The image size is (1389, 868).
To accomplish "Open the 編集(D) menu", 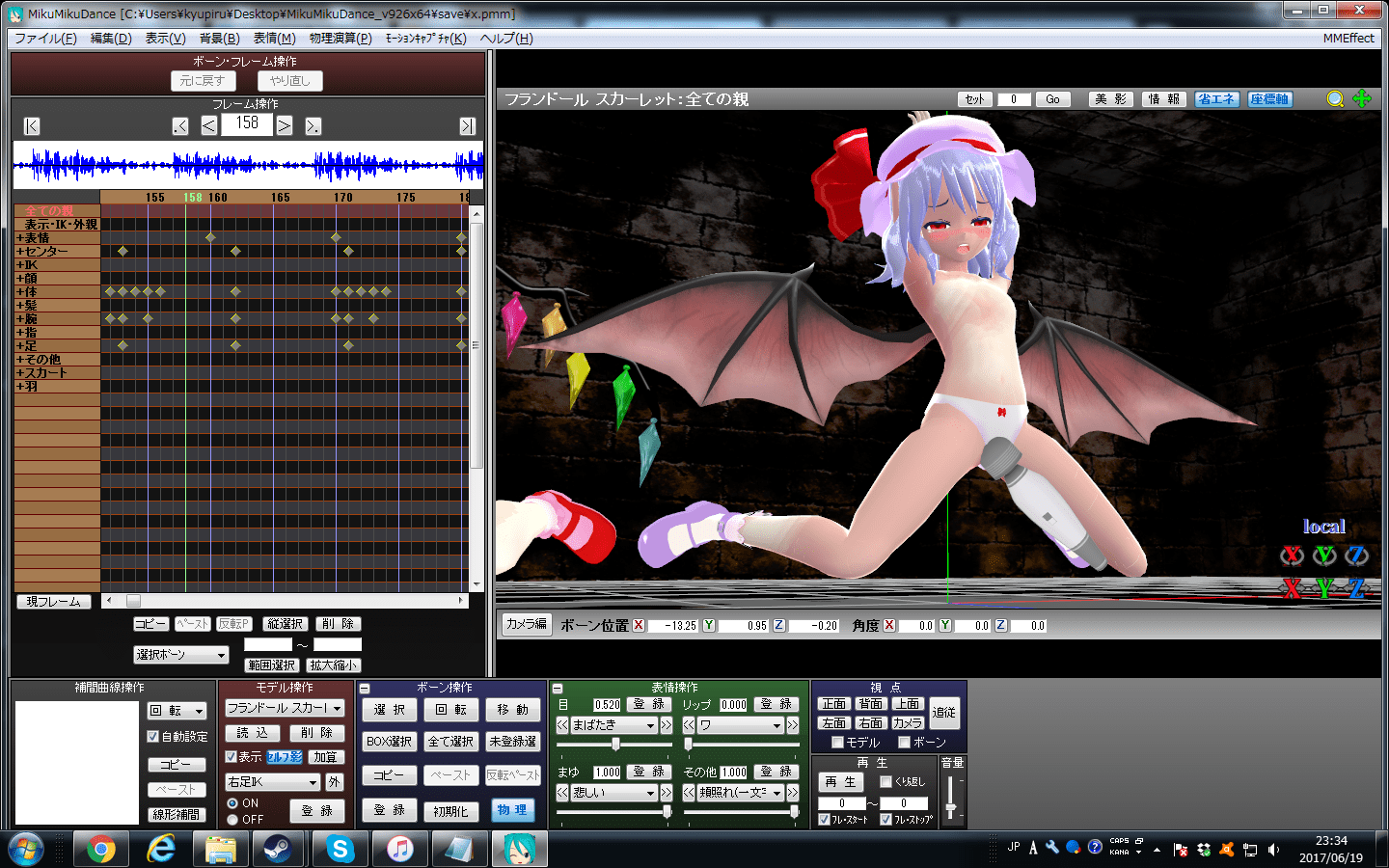I will click(x=111, y=39).
